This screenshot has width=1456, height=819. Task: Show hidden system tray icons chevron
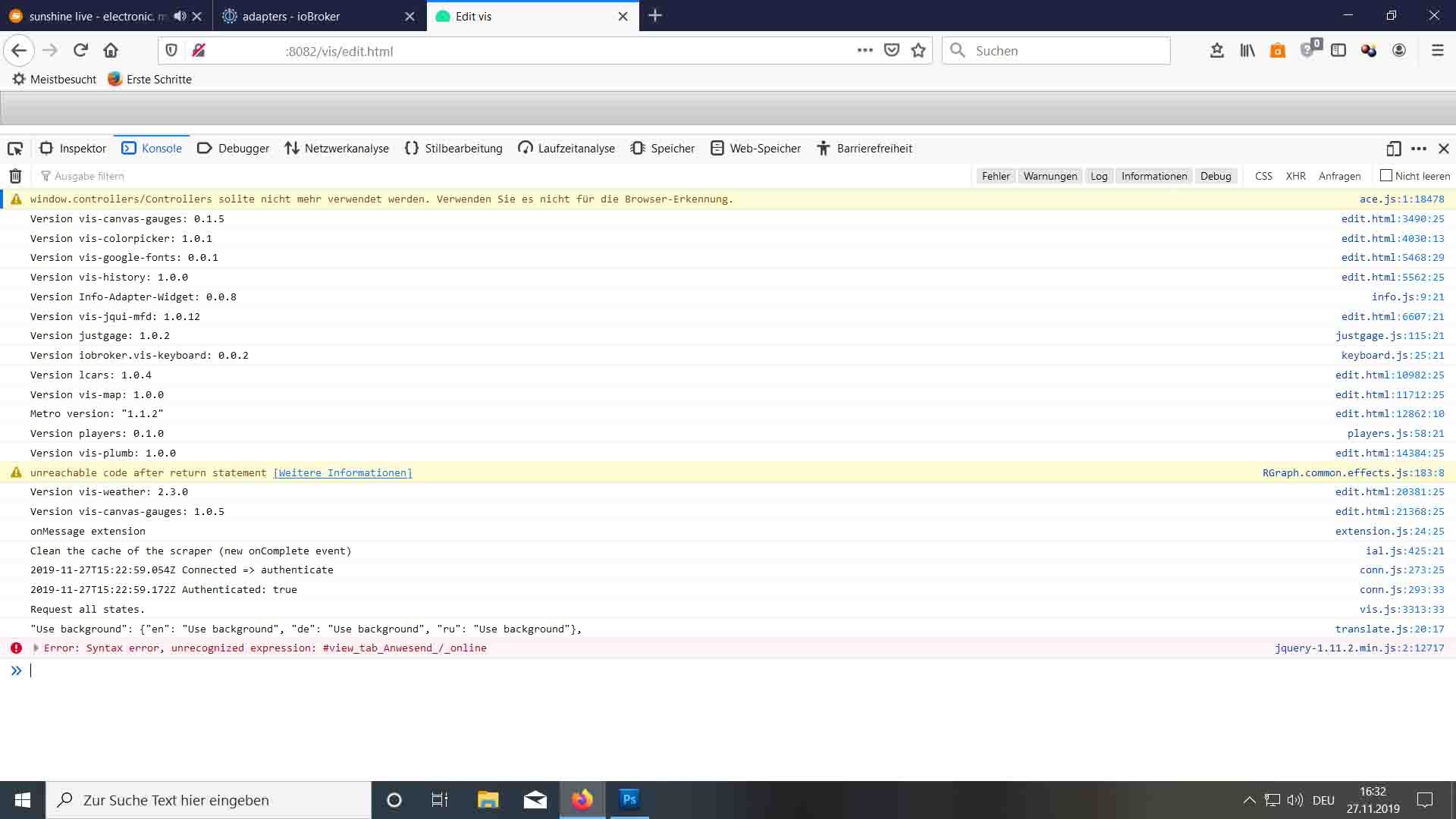(1249, 800)
